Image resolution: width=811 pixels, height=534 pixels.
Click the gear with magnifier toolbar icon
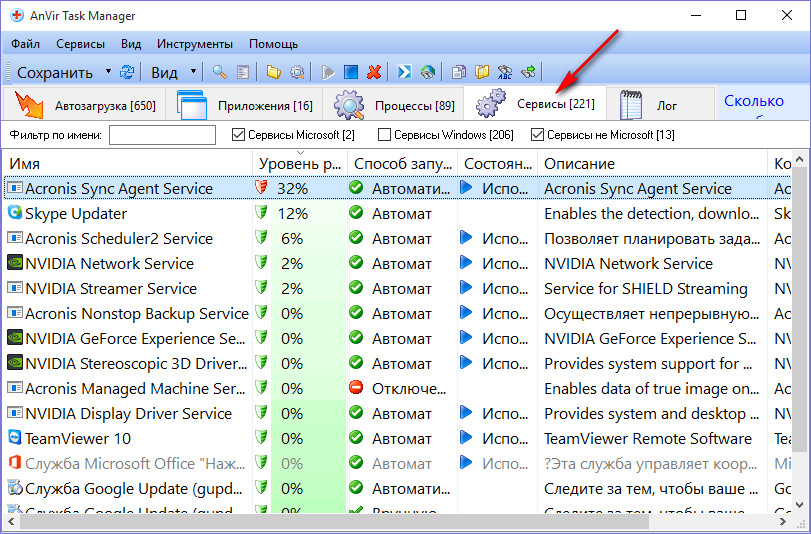coord(297,72)
